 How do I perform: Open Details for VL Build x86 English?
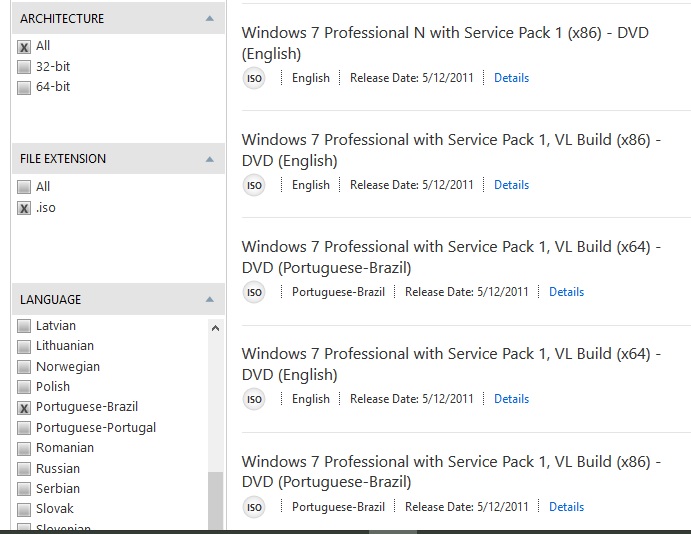pos(511,185)
